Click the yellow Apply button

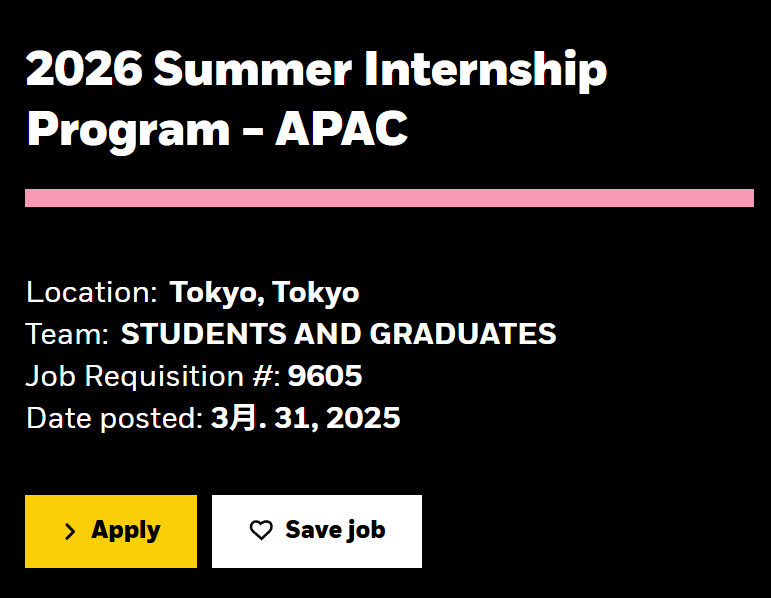[111, 531]
